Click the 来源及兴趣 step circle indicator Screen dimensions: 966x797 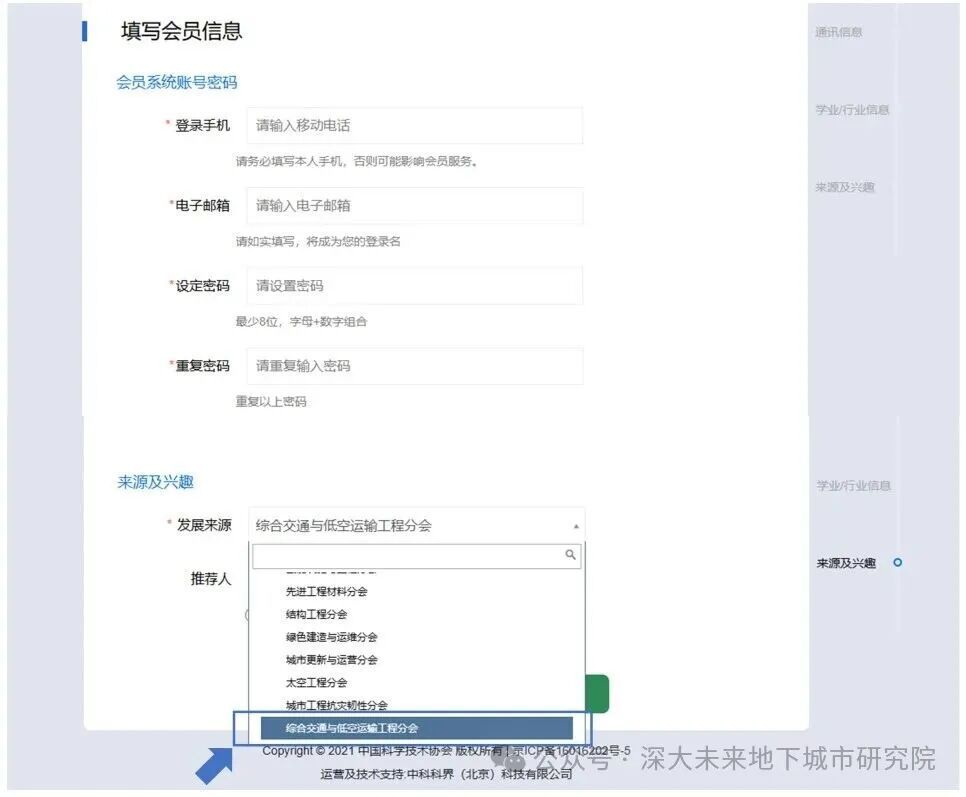pyautogui.click(x=897, y=563)
